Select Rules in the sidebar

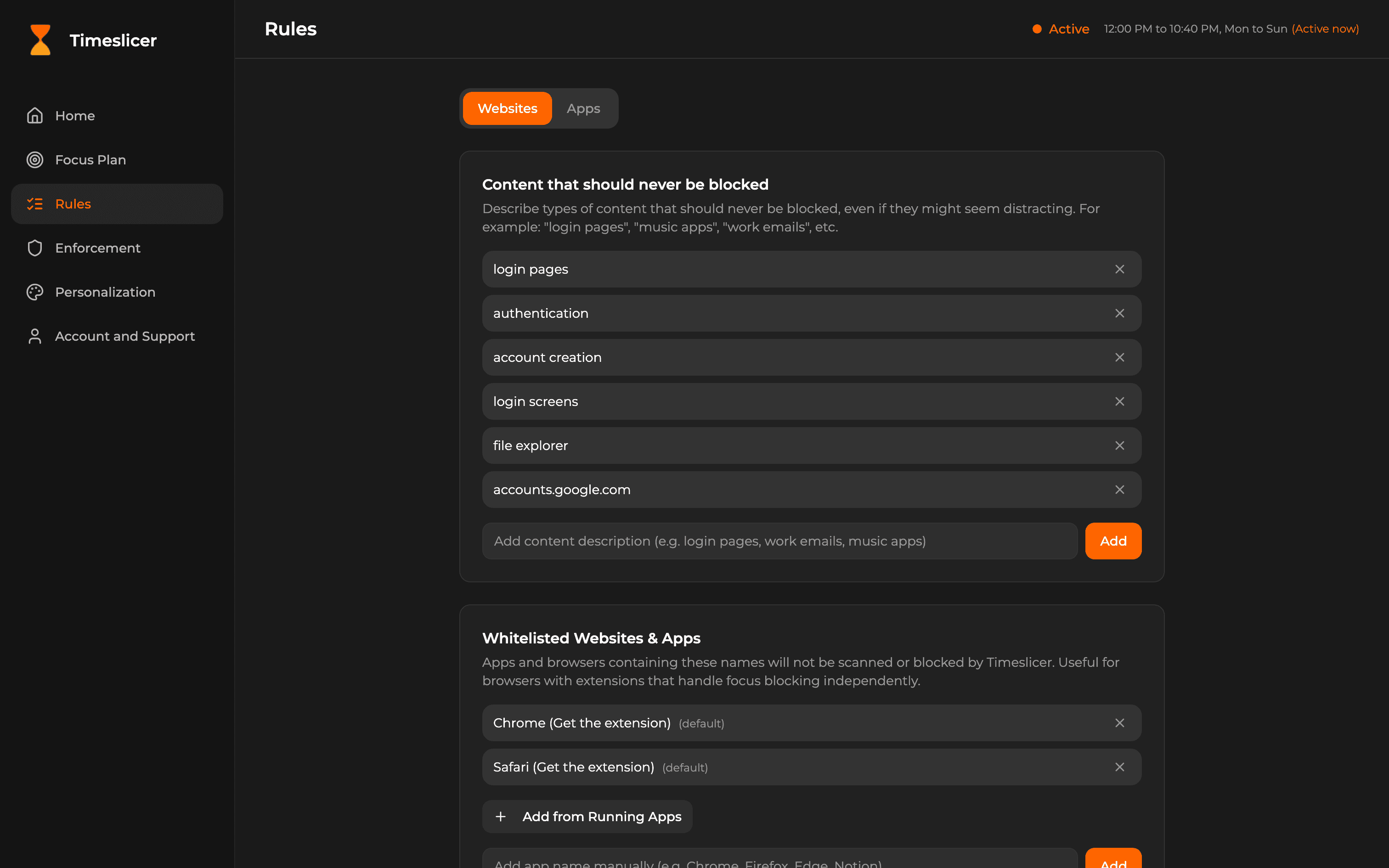pyautogui.click(x=117, y=204)
